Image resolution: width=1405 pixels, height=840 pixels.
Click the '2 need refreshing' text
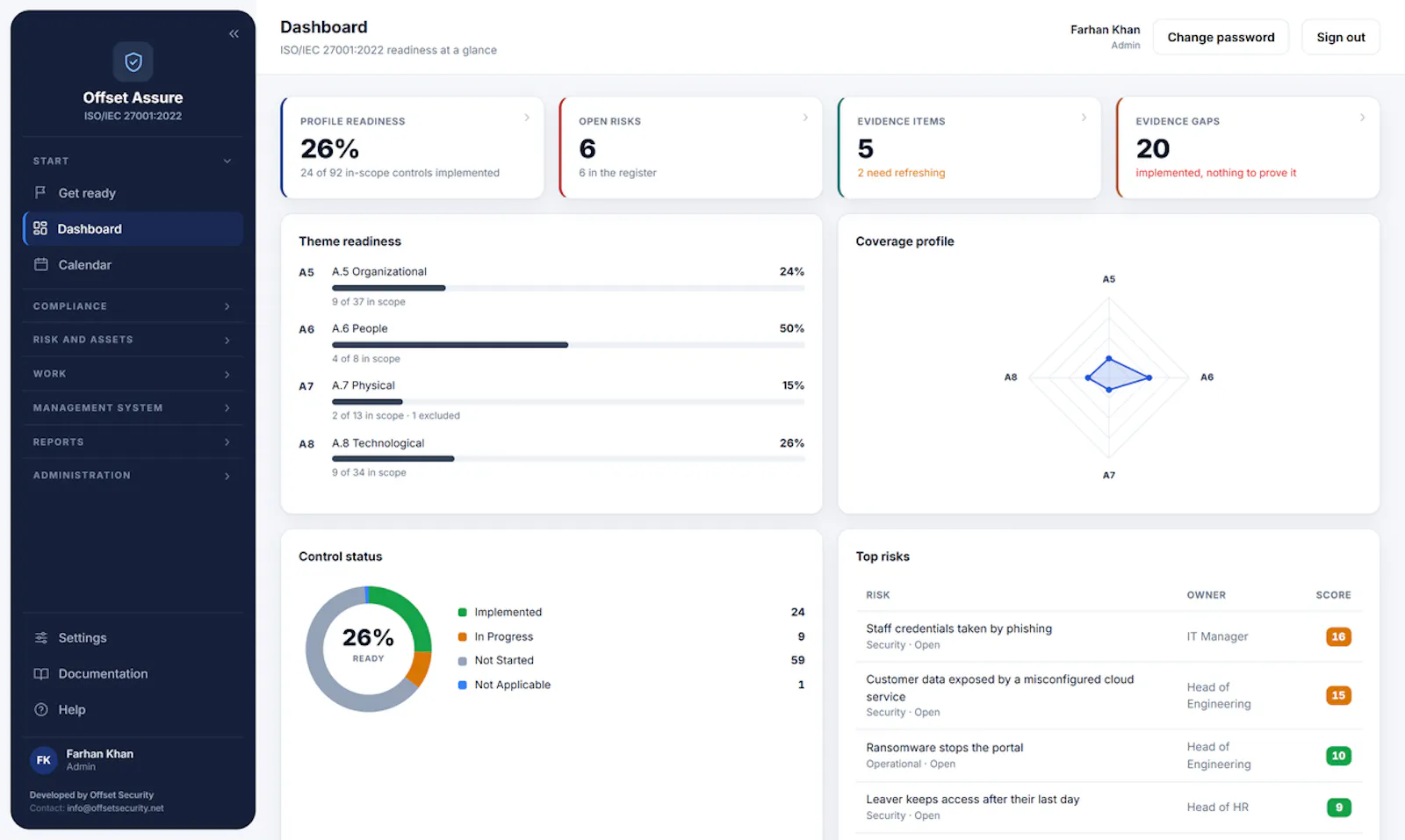(x=901, y=173)
